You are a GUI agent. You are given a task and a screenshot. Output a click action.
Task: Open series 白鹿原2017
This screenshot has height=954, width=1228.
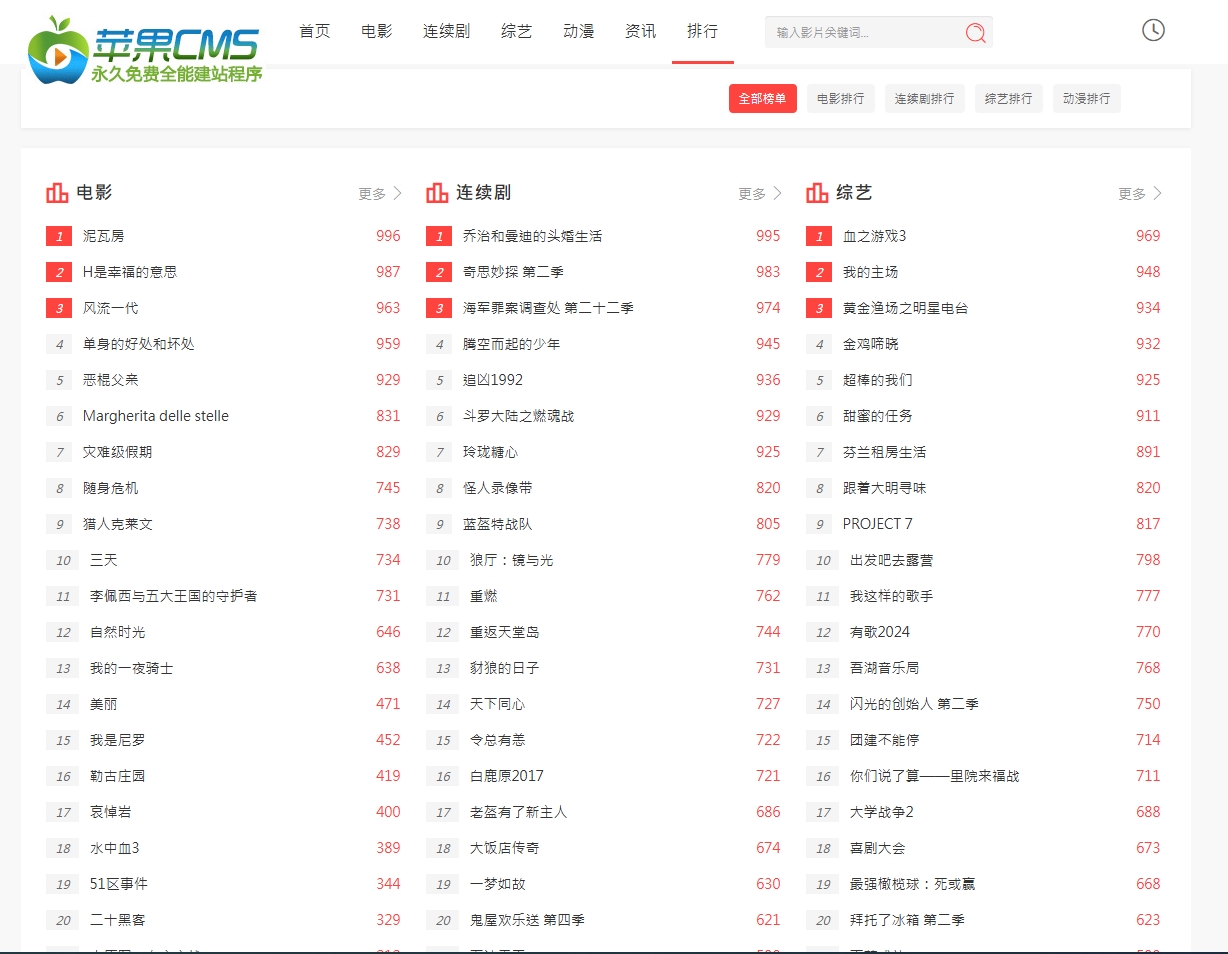tap(507, 776)
